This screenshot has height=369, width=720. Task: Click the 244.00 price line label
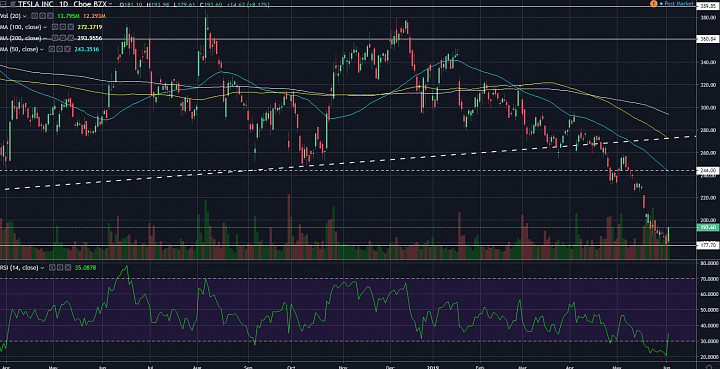click(x=708, y=170)
